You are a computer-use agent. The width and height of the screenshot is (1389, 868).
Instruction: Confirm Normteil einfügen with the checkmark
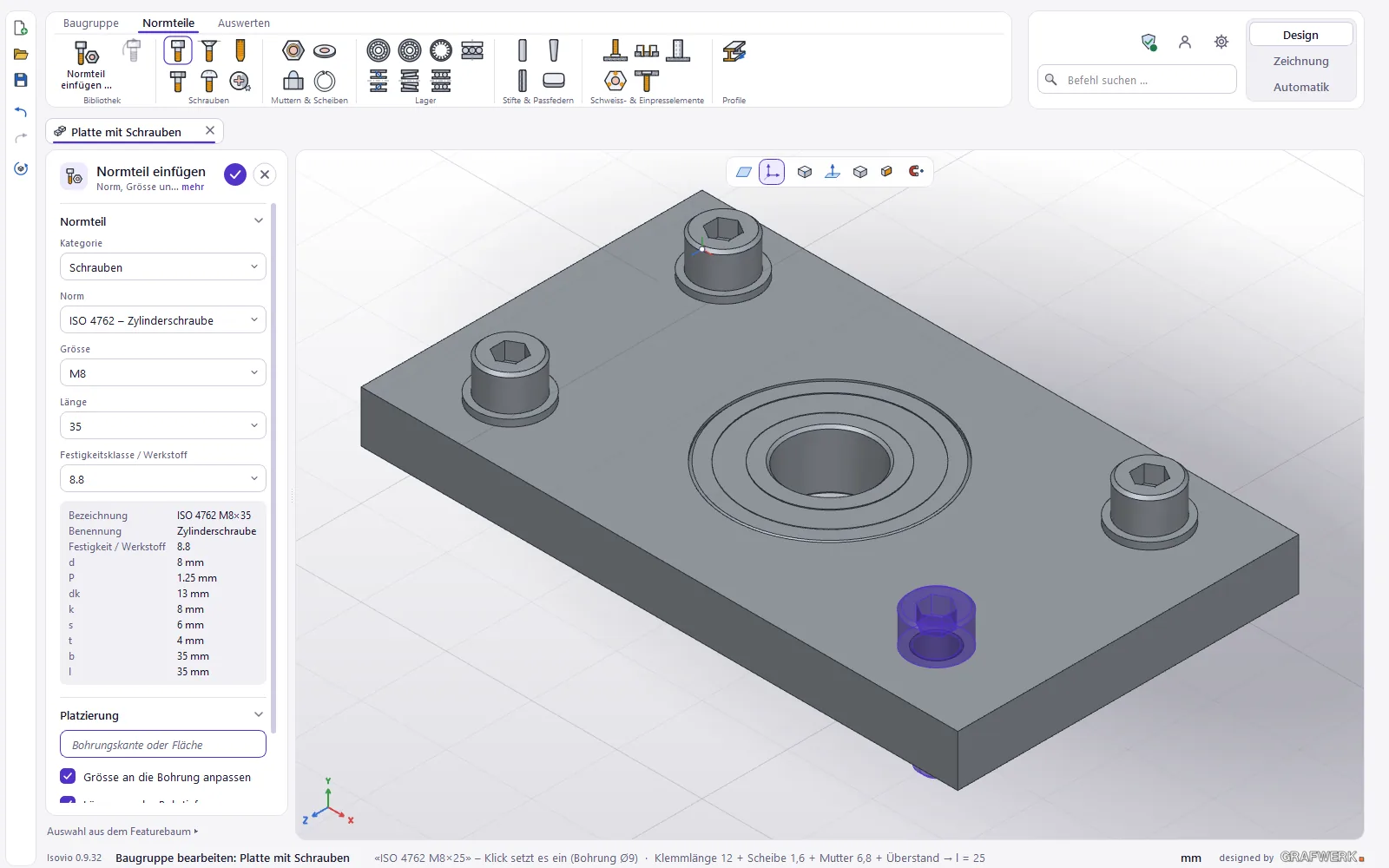[235, 174]
